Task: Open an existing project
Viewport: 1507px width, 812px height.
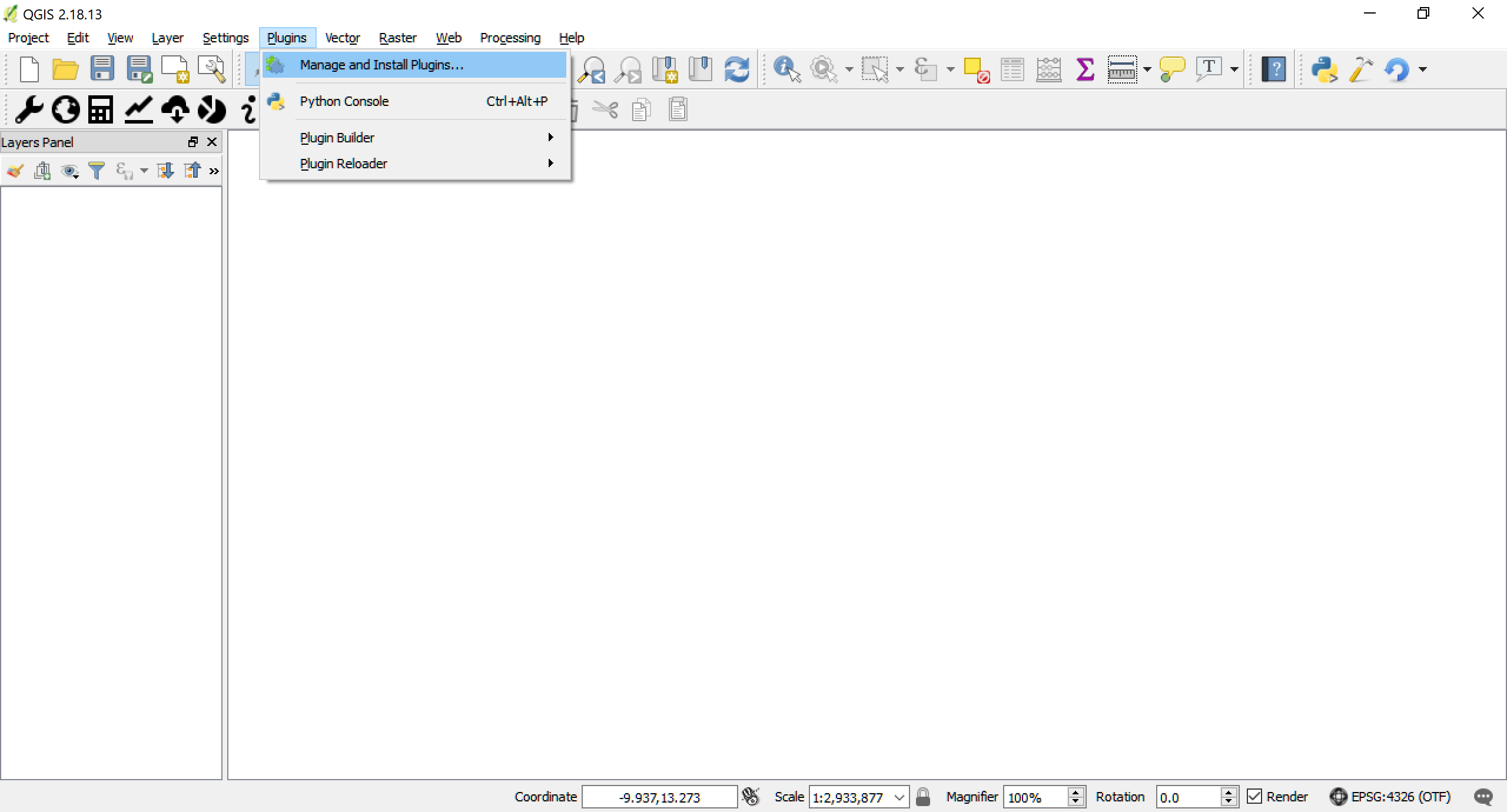Action: 65,68
